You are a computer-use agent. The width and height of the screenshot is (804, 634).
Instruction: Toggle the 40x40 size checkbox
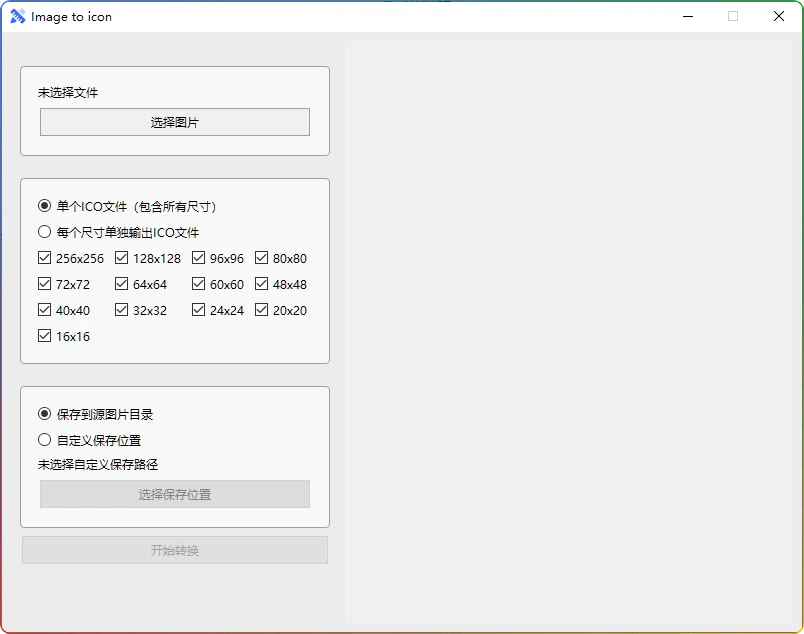[x=45, y=310]
